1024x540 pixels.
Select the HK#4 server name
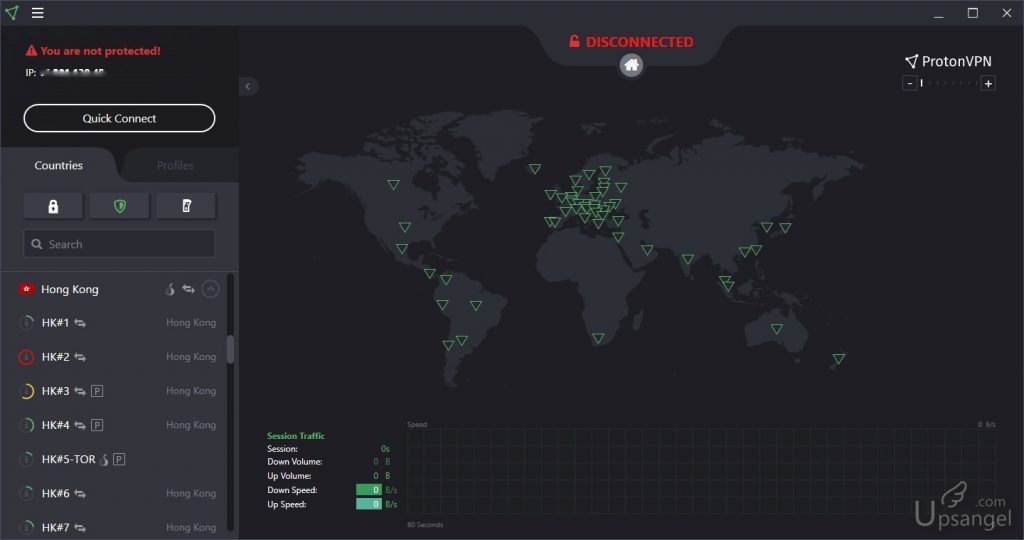(x=55, y=425)
